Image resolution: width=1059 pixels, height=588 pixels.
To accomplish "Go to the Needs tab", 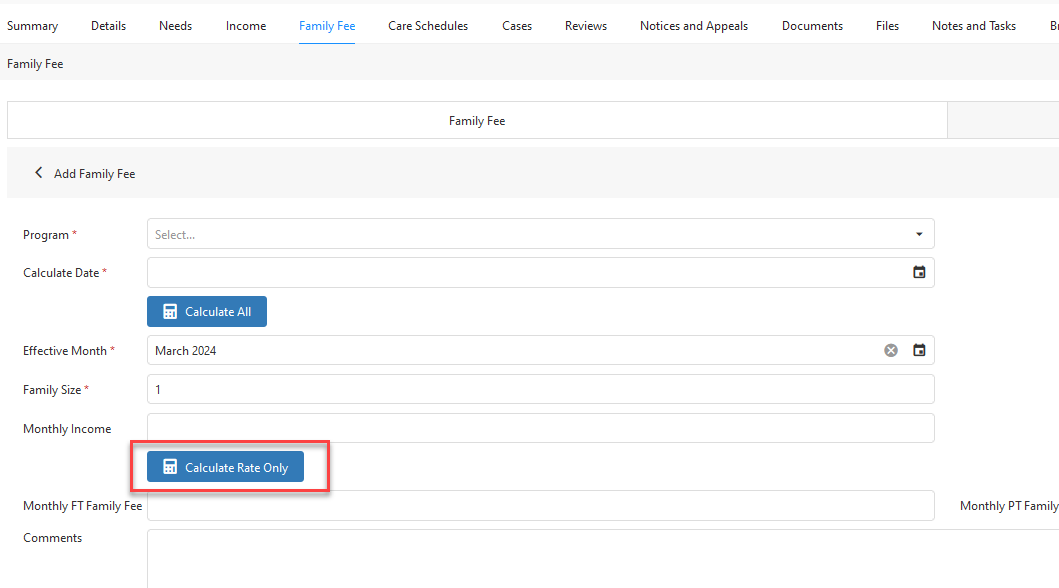I will click(176, 26).
